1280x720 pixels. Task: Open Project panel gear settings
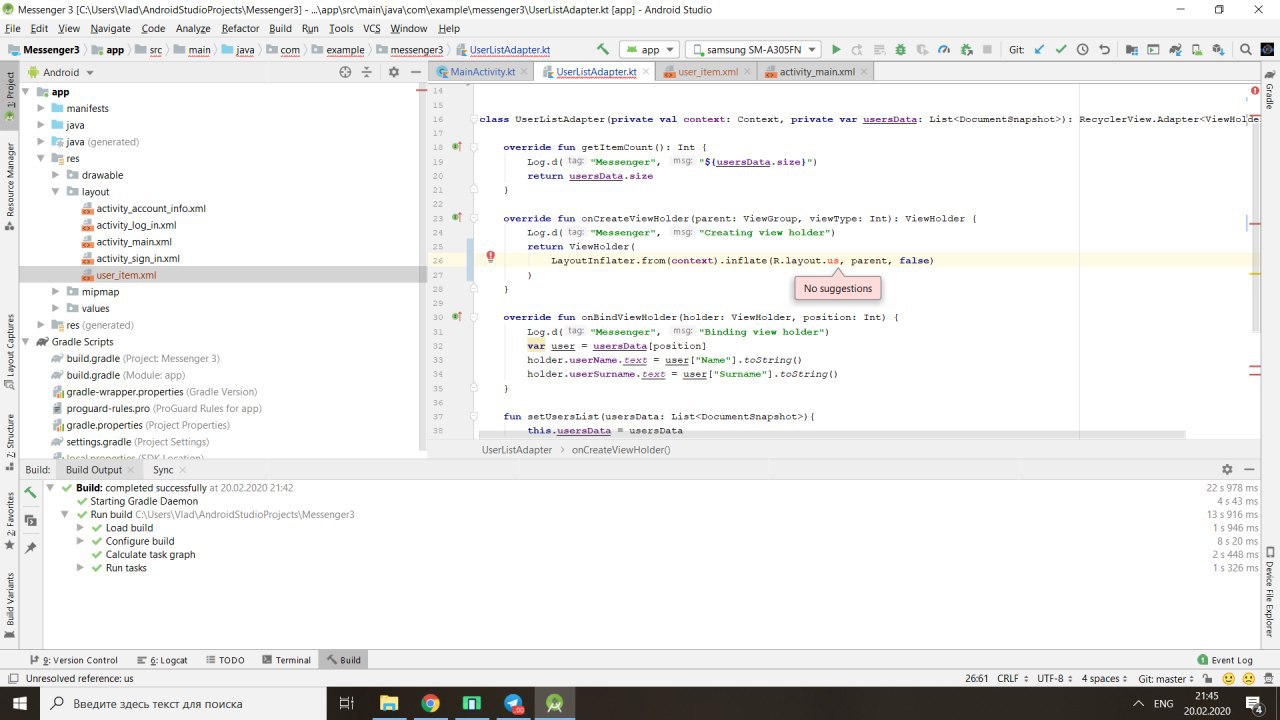(x=393, y=72)
